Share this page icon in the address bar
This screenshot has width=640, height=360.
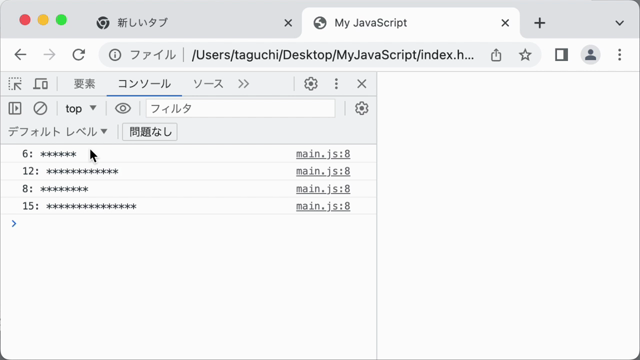pos(496,55)
